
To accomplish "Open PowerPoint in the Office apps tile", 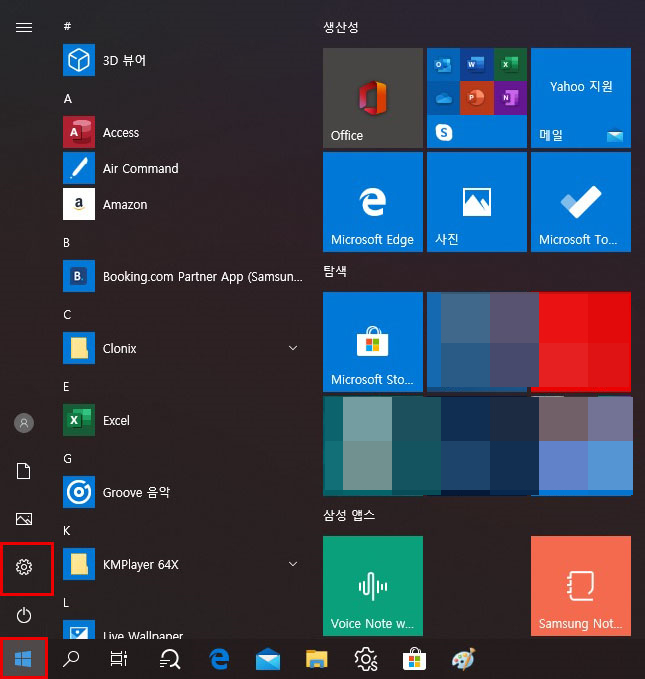I will 476,98.
